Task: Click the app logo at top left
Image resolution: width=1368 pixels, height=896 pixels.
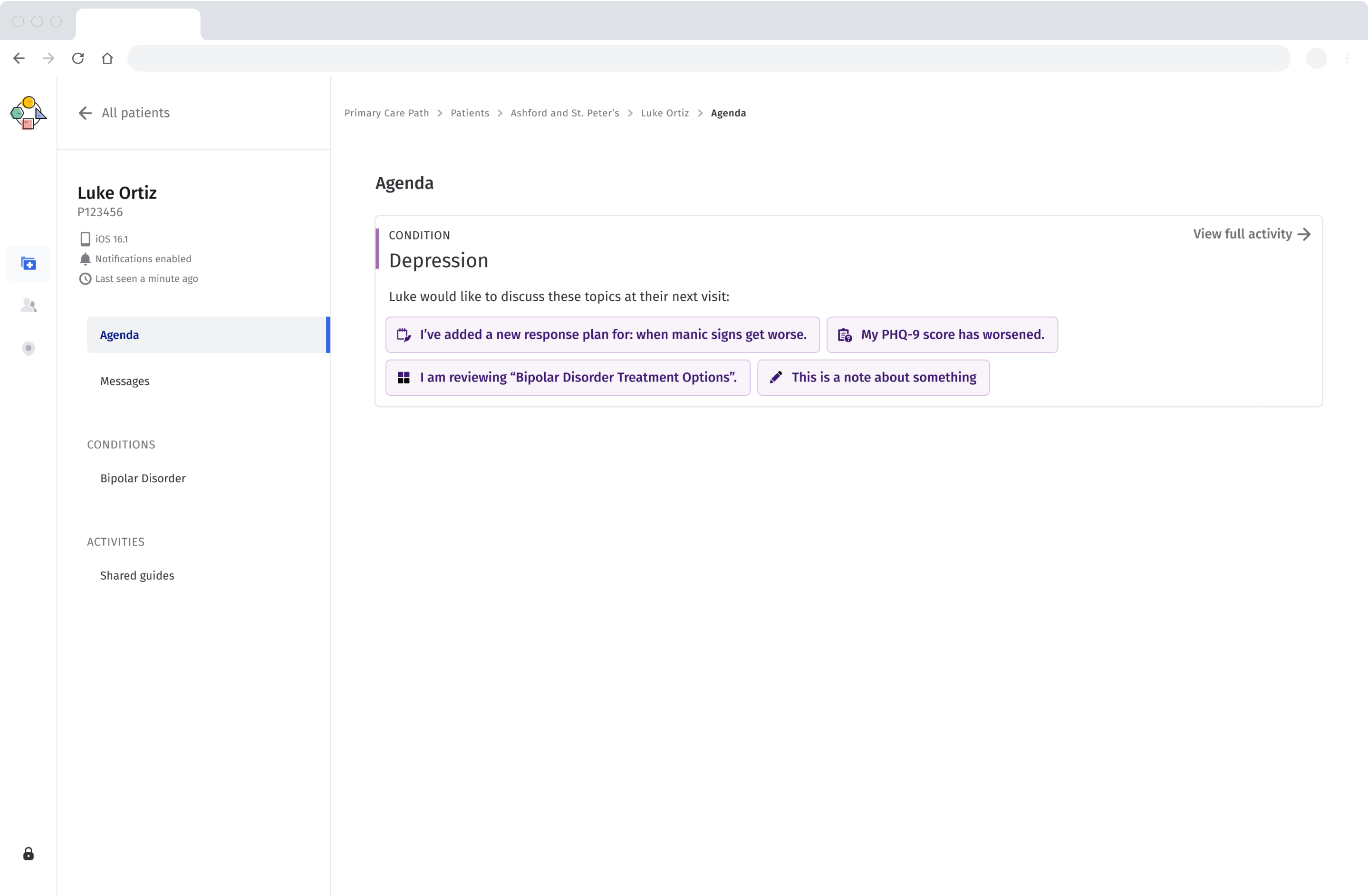Action: [28, 113]
